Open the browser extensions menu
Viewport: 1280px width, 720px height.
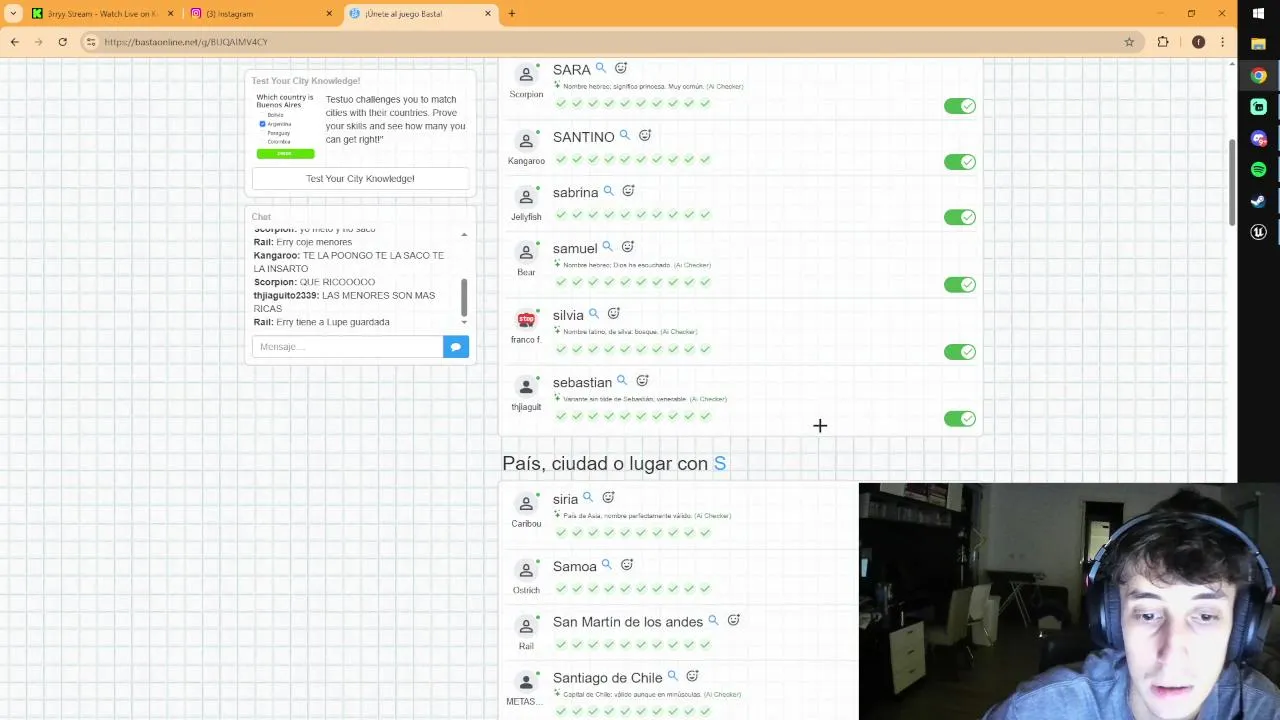tap(1163, 42)
